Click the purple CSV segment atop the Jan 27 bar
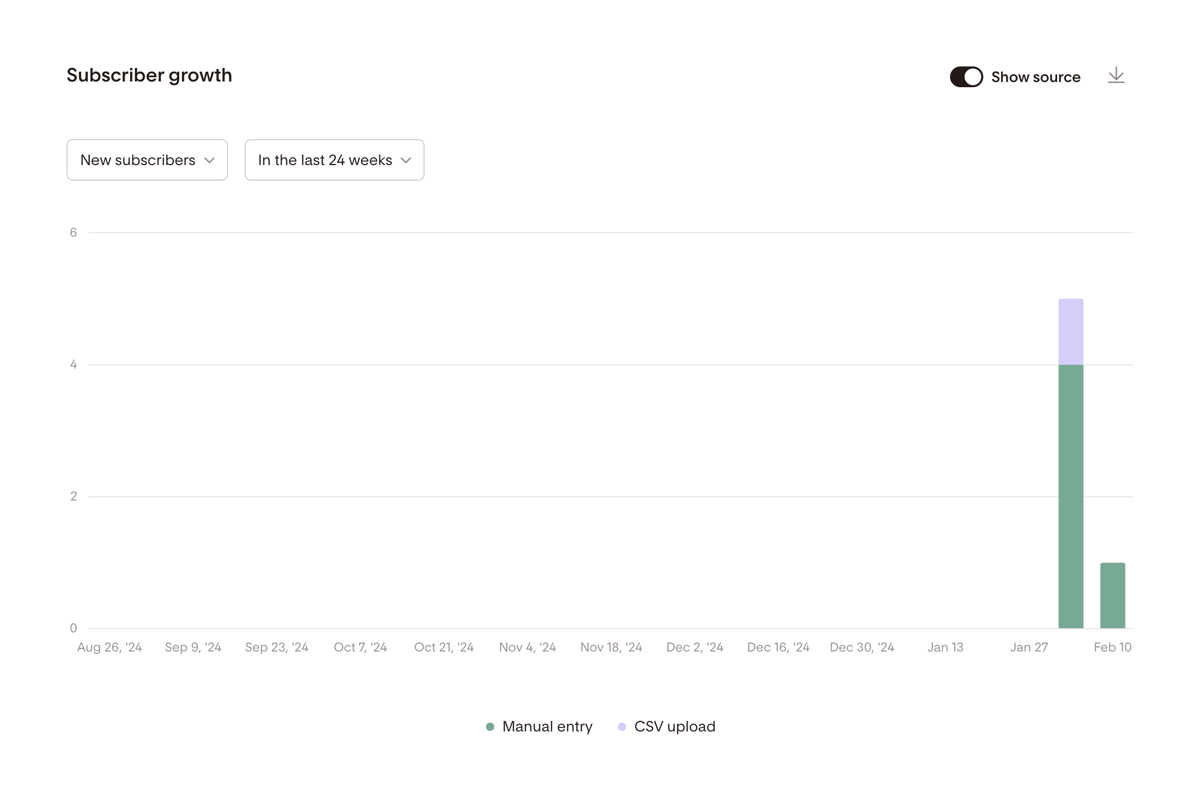Image resolution: width=1200 pixels, height=801 pixels. coord(1071,330)
